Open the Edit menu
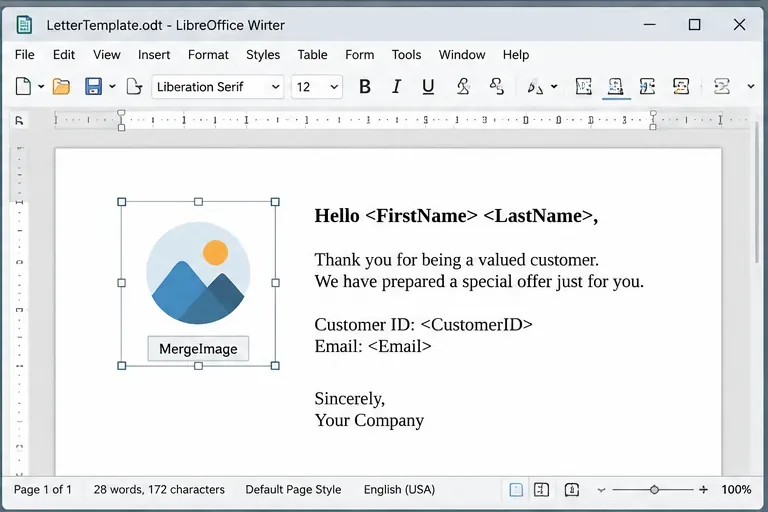Screen dimensions: 768x512 click(64, 54)
